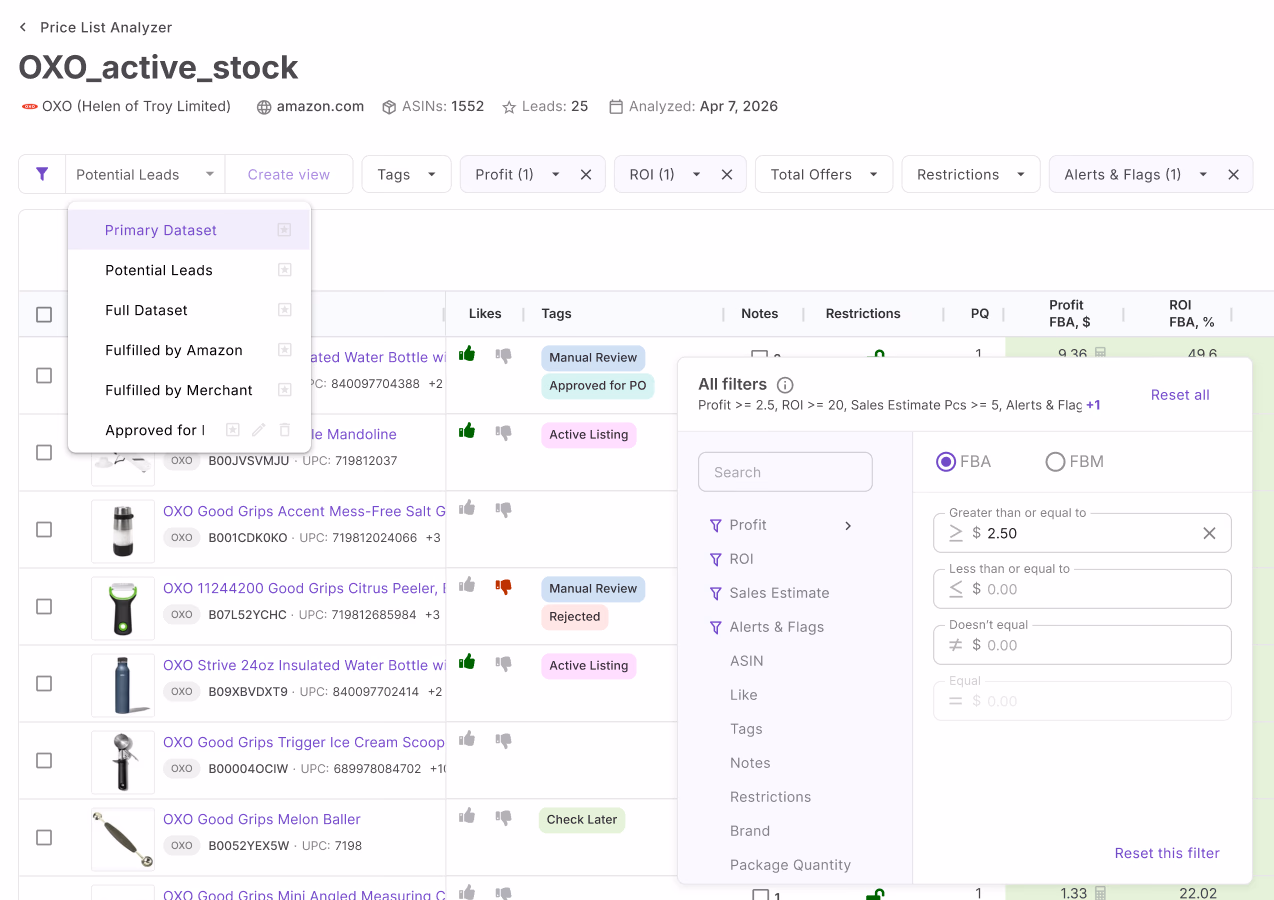Click the Check Later tag on Melon Baller

(582, 820)
